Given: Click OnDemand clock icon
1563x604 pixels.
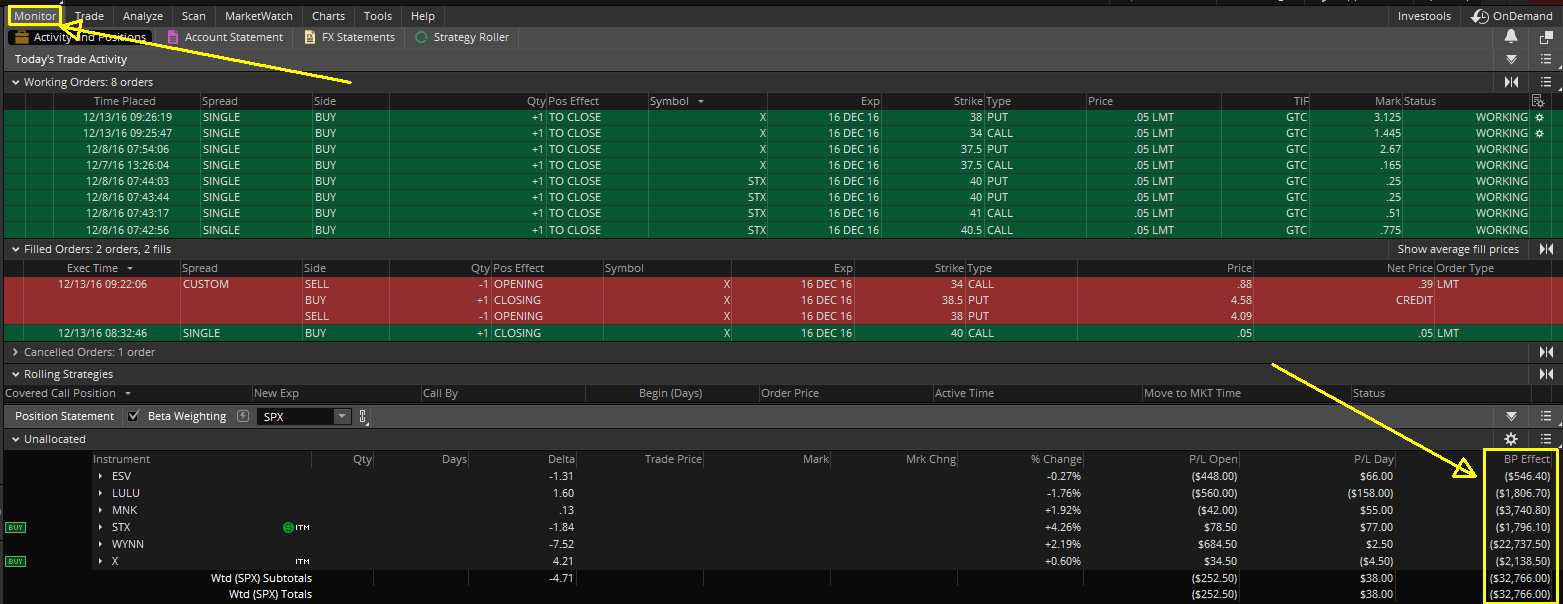Looking at the screenshot, I should pyautogui.click(x=1481, y=16).
